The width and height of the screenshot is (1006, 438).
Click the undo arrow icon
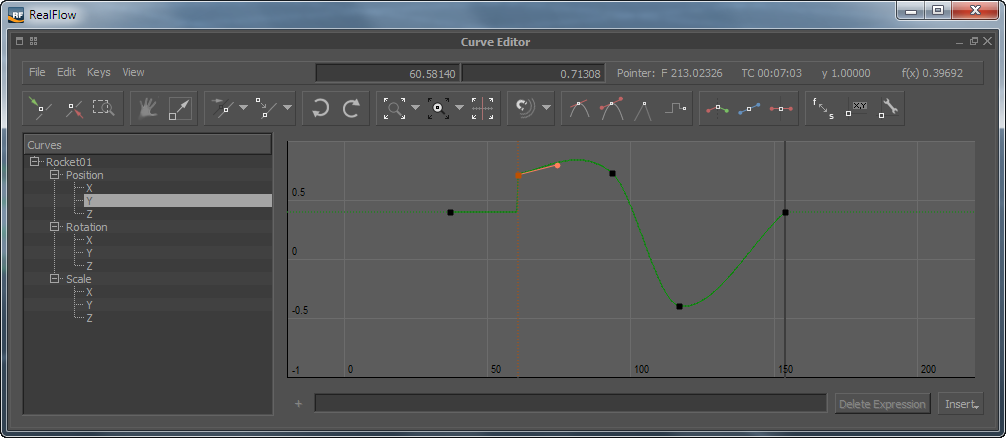pos(319,108)
